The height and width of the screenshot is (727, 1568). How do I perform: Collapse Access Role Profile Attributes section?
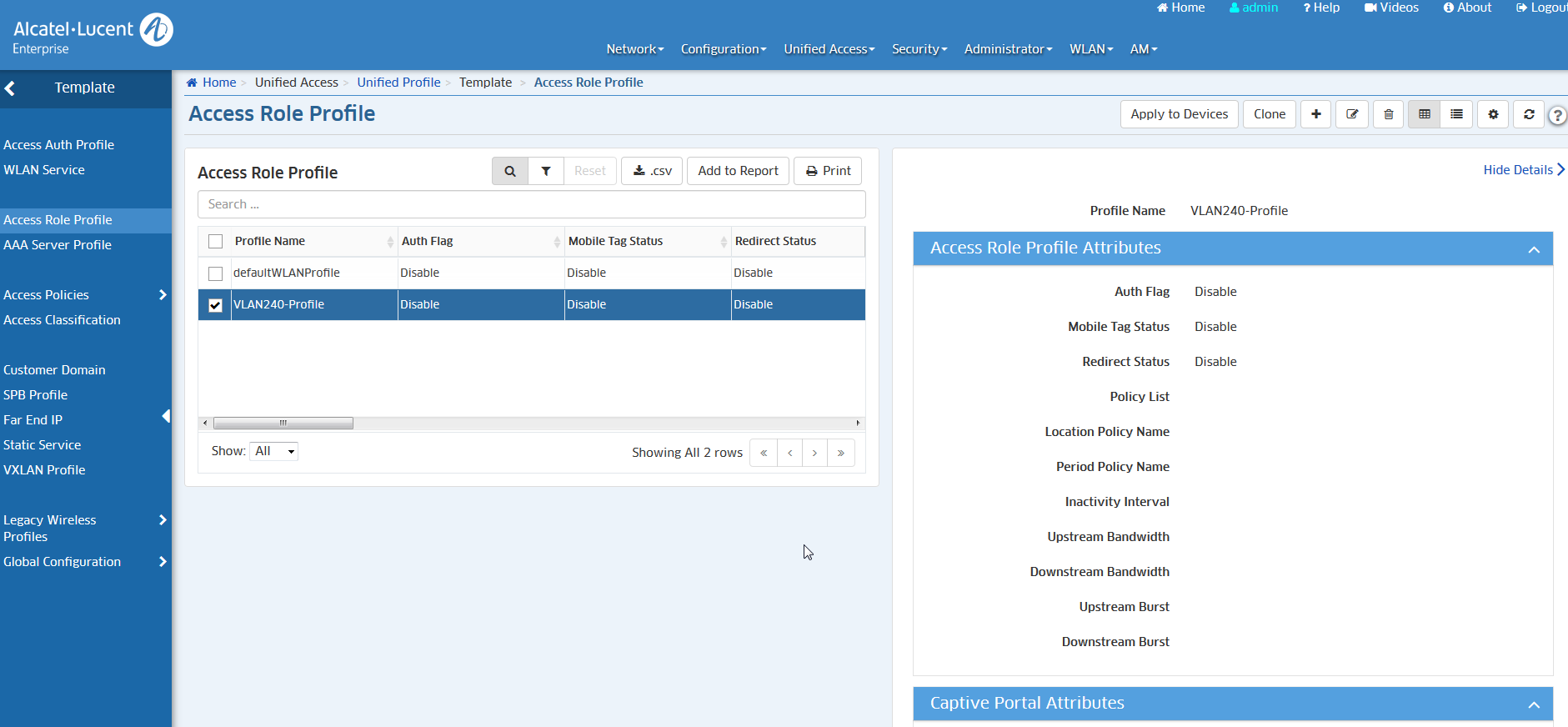point(1533,249)
